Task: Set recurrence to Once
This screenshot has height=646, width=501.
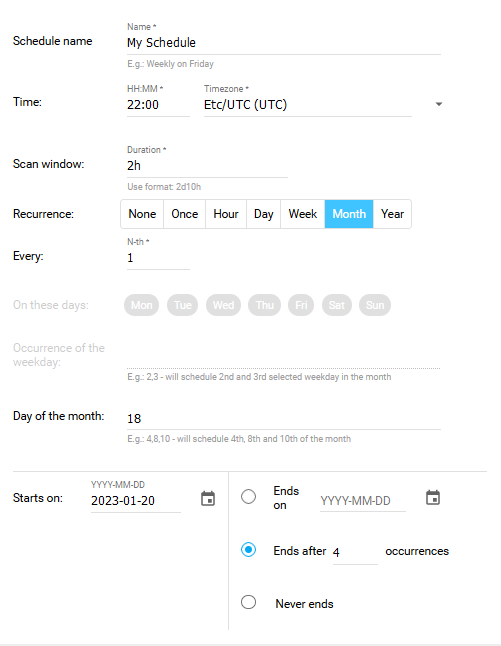Action: (185, 214)
